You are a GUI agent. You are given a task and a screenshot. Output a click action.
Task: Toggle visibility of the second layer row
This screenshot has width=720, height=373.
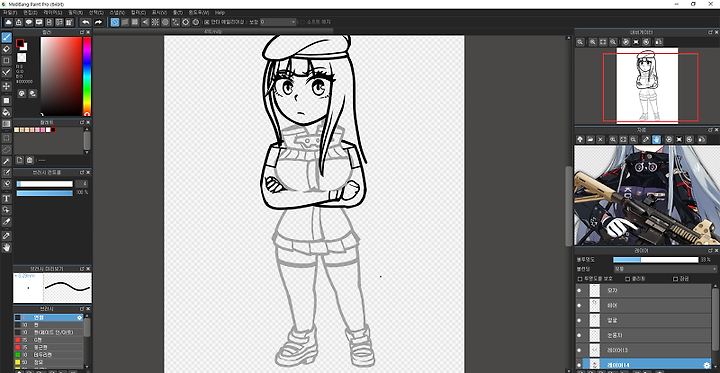tap(579, 305)
